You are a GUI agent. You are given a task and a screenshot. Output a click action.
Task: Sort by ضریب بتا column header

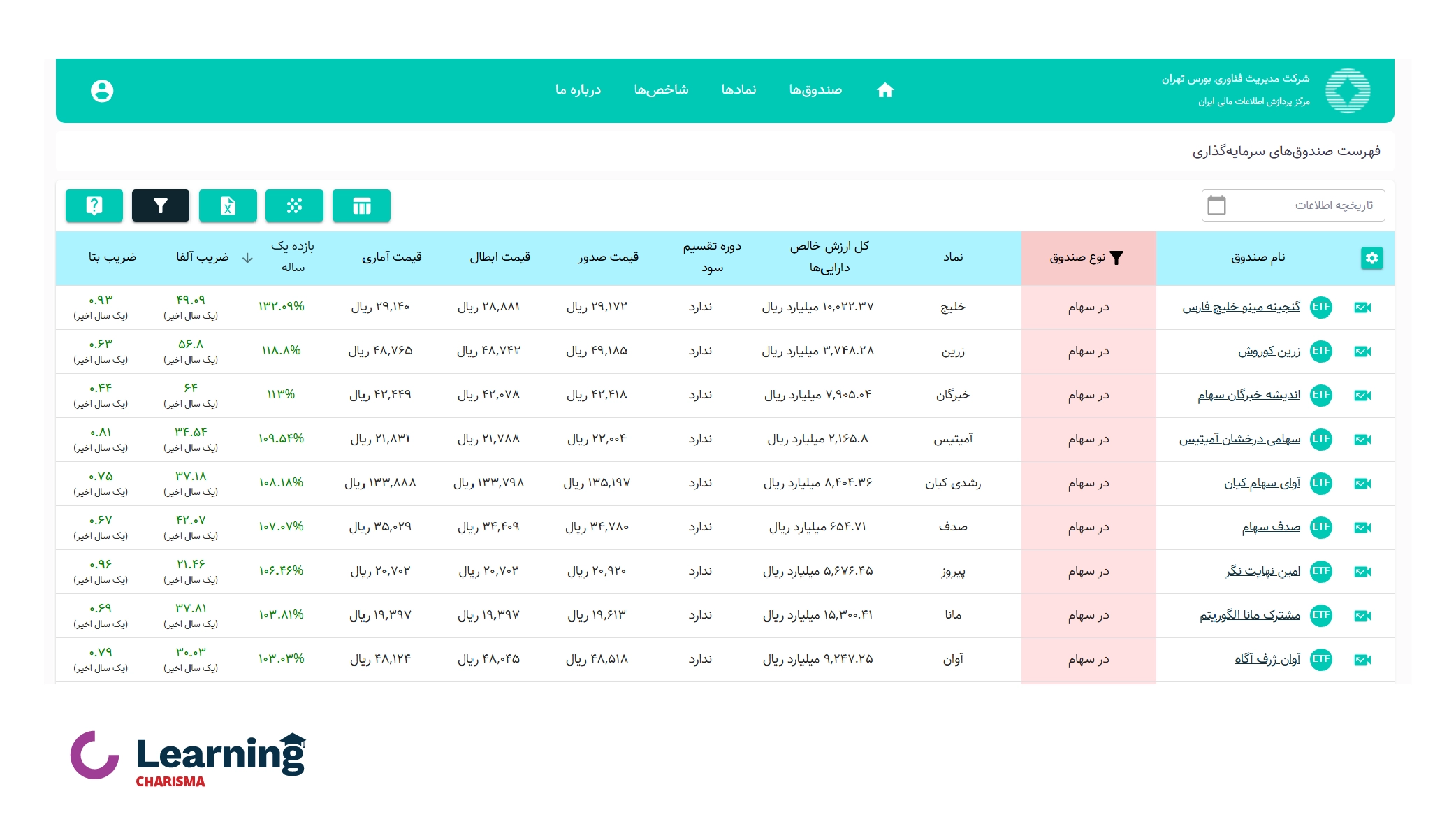[x=112, y=257]
